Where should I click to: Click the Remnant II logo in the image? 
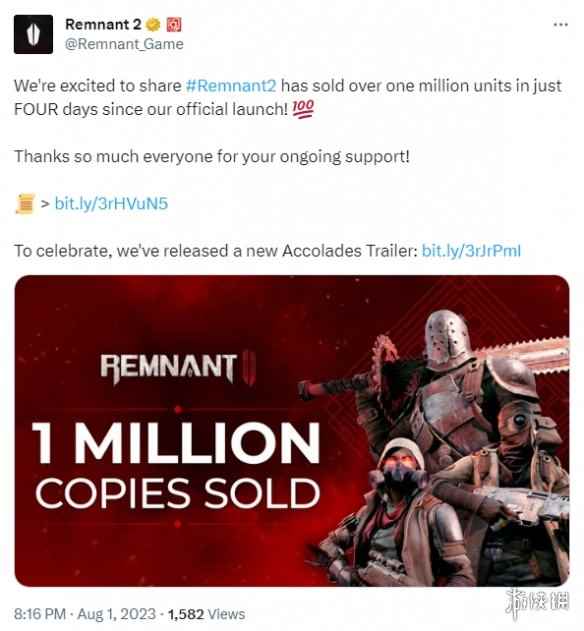[x=177, y=369]
